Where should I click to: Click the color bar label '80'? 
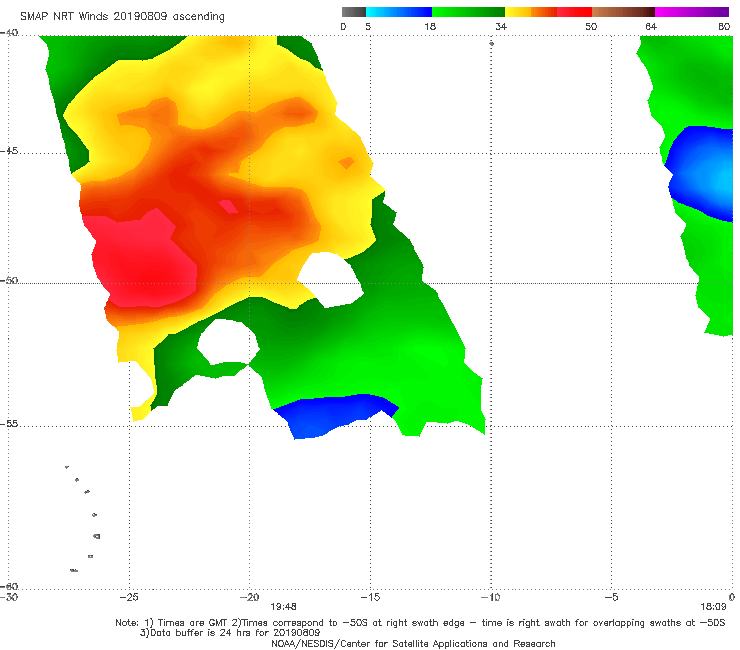tap(724, 26)
